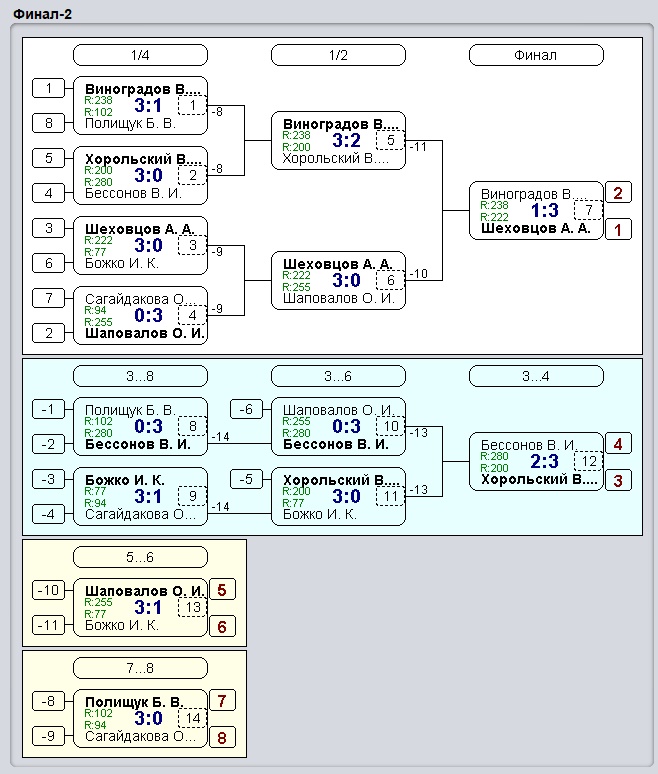Click the -1 loser slot box
The image size is (658, 774).
point(48,410)
